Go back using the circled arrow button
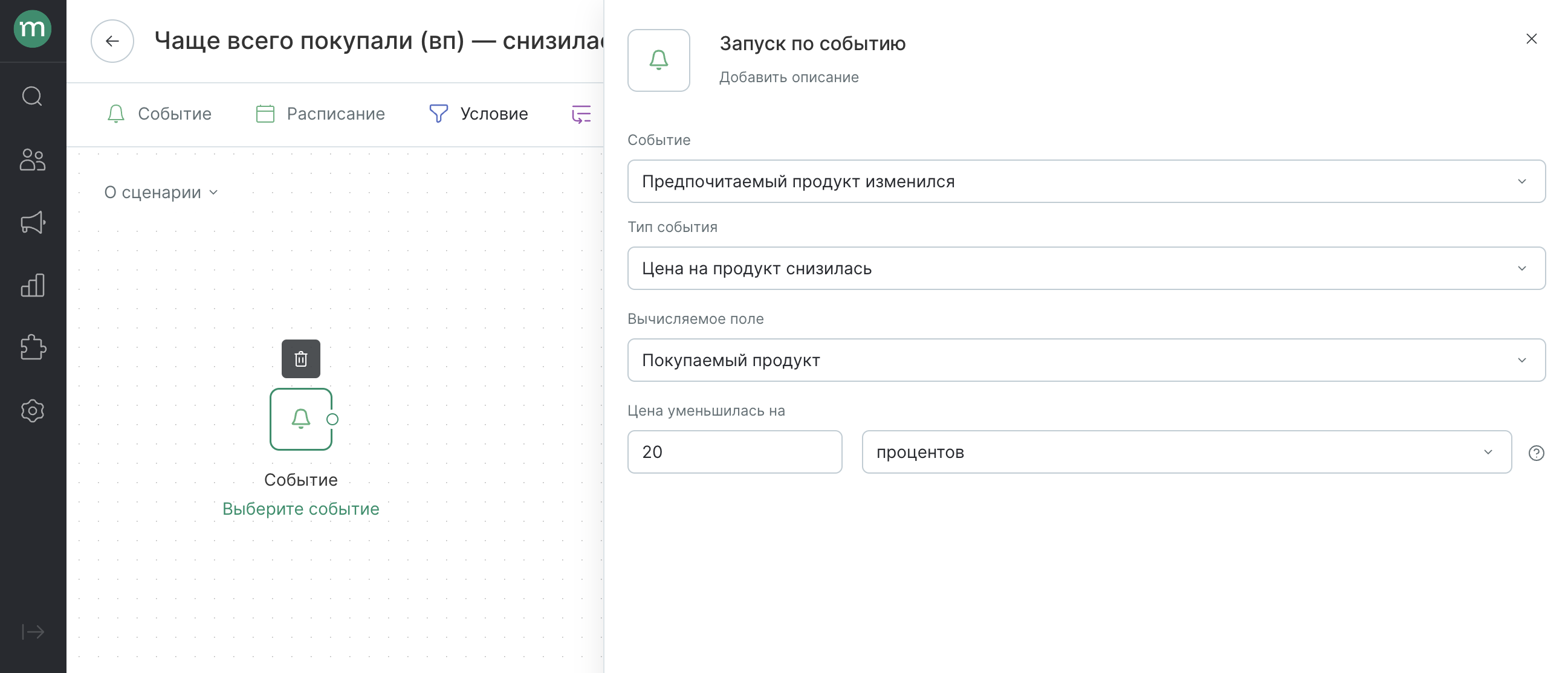This screenshot has width=1568, height=673. coord(112,40)
